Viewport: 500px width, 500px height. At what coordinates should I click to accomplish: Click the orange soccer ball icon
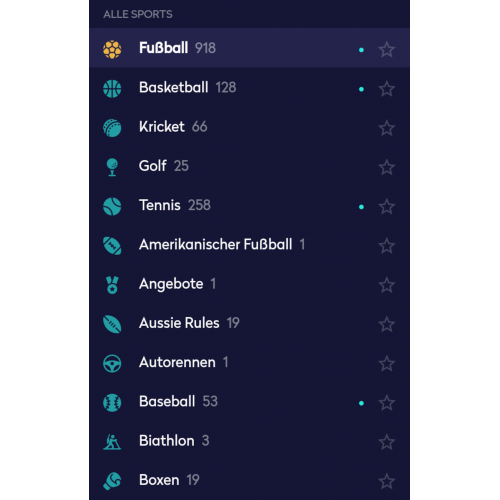[112, 49]
